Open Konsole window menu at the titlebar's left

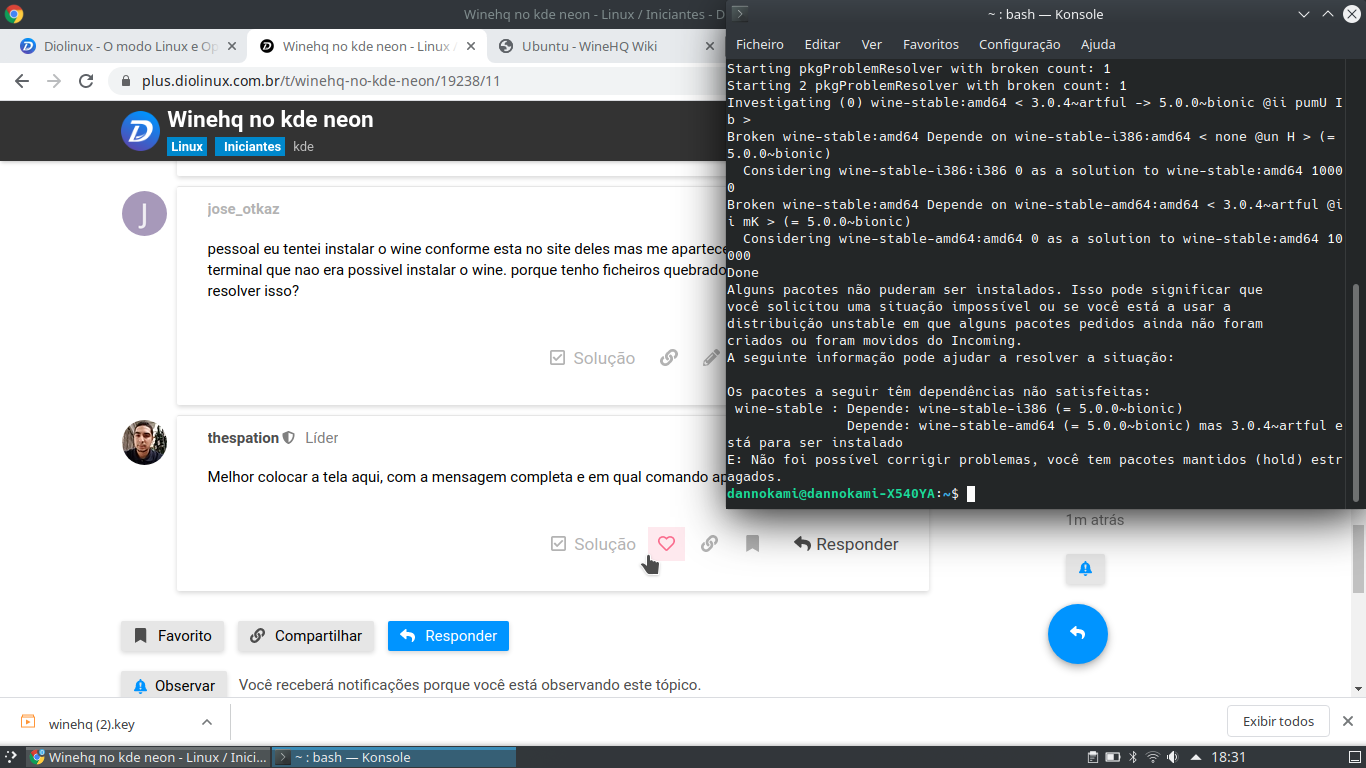[738, 14]
